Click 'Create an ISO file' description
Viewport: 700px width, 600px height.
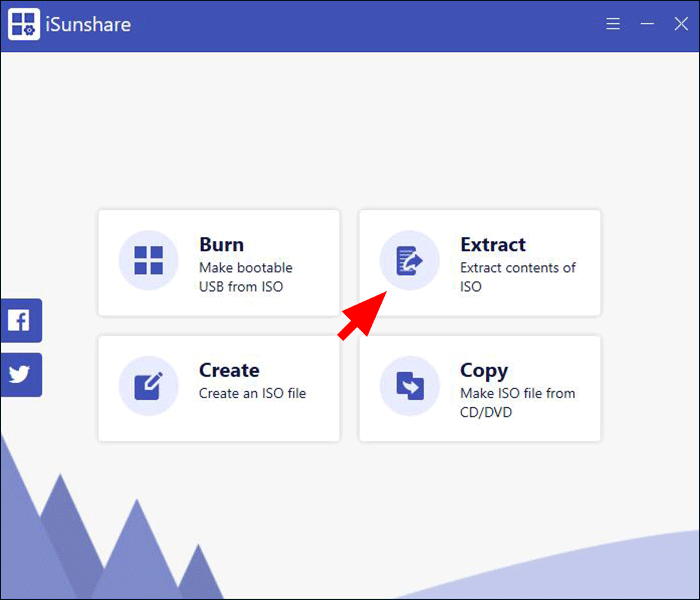point(252,393)
